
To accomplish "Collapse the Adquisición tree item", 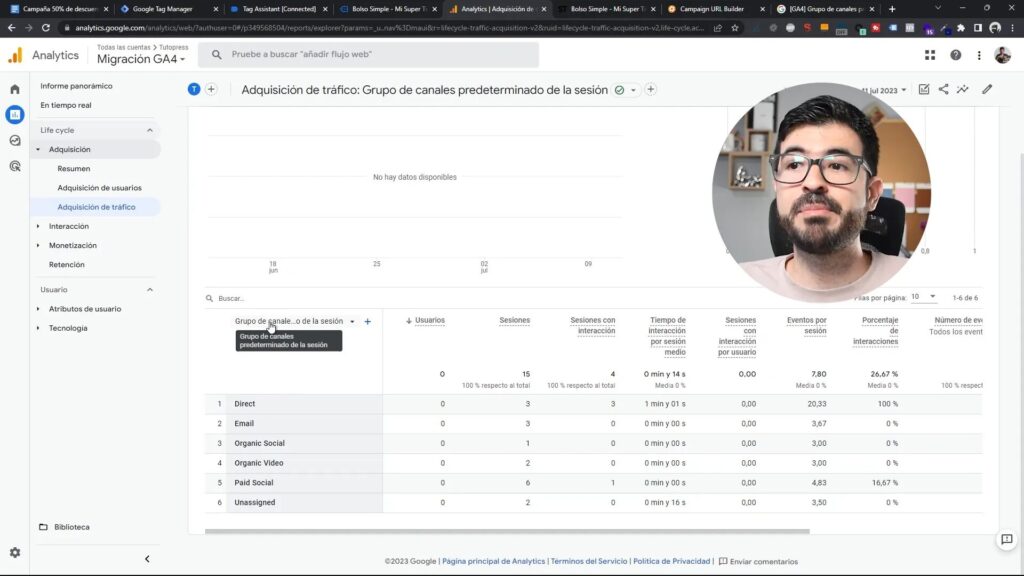I will pyautogui.click(x=38, y=150).
